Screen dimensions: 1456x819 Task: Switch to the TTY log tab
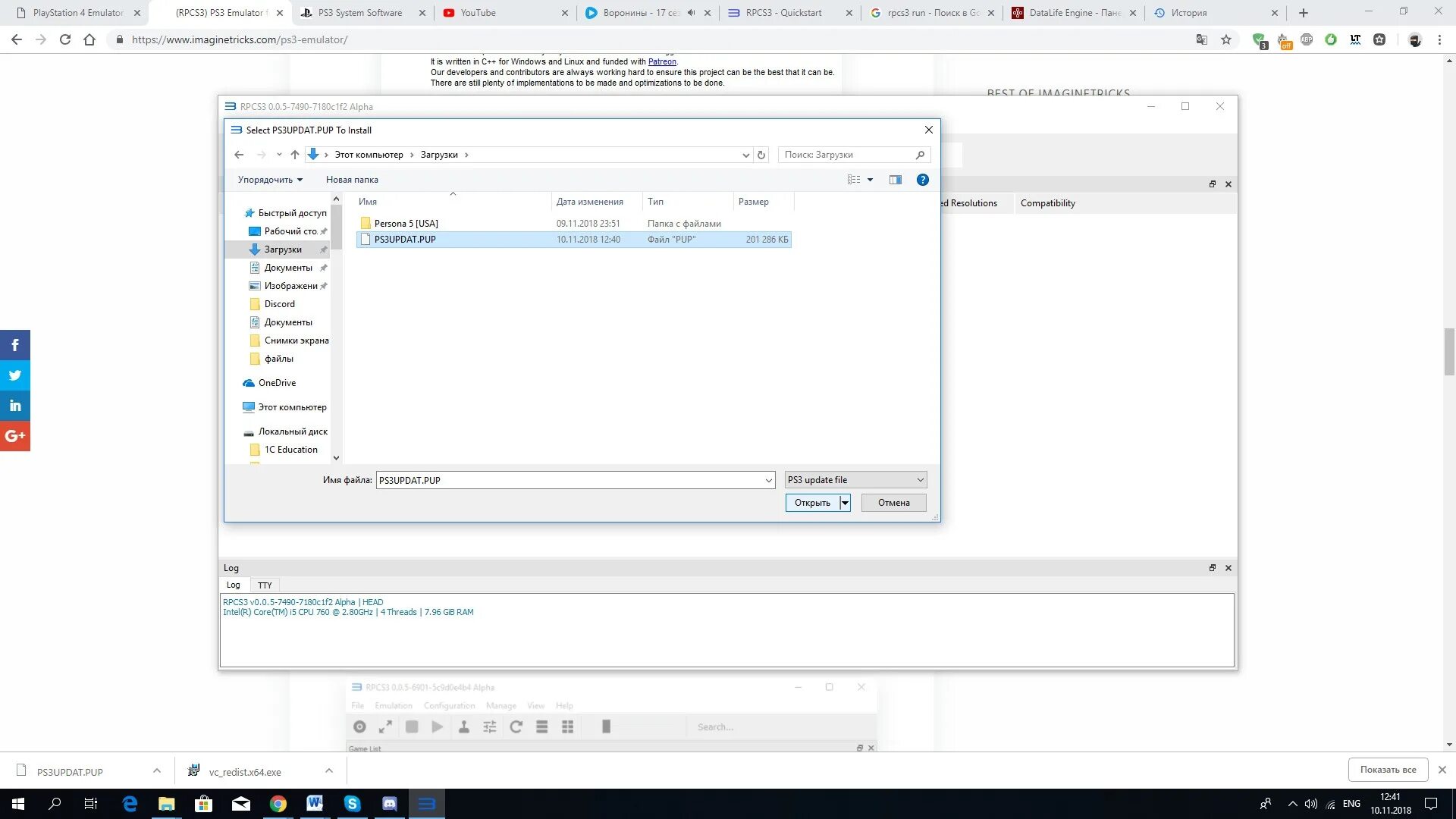265,585
